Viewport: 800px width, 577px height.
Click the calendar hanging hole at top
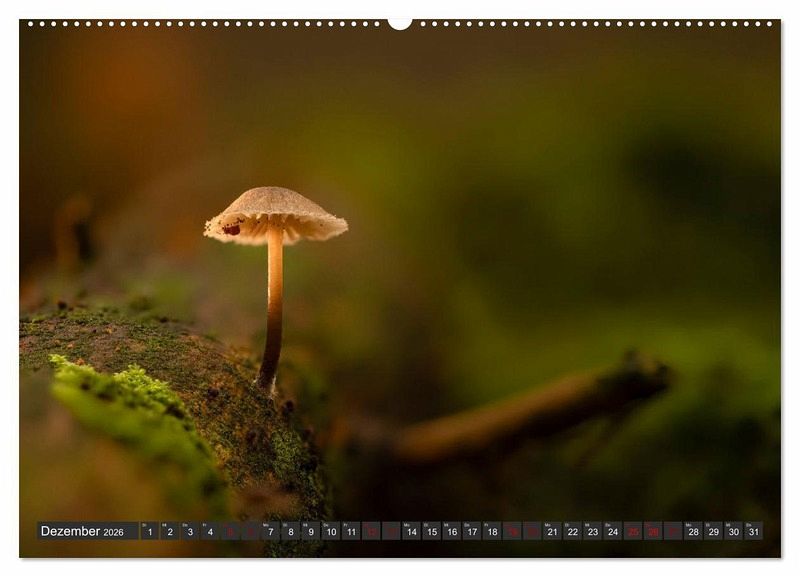click(400, 22)
